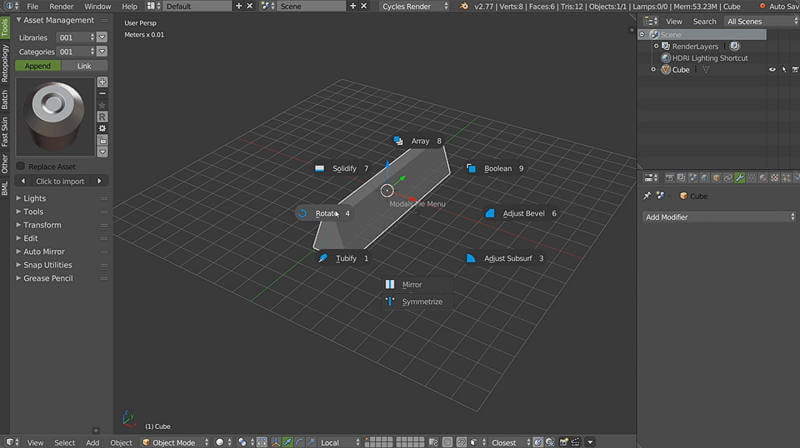800x448 pixels.
Task: Open the Add Modifier dropdown
Action: [x=718, y=217]
